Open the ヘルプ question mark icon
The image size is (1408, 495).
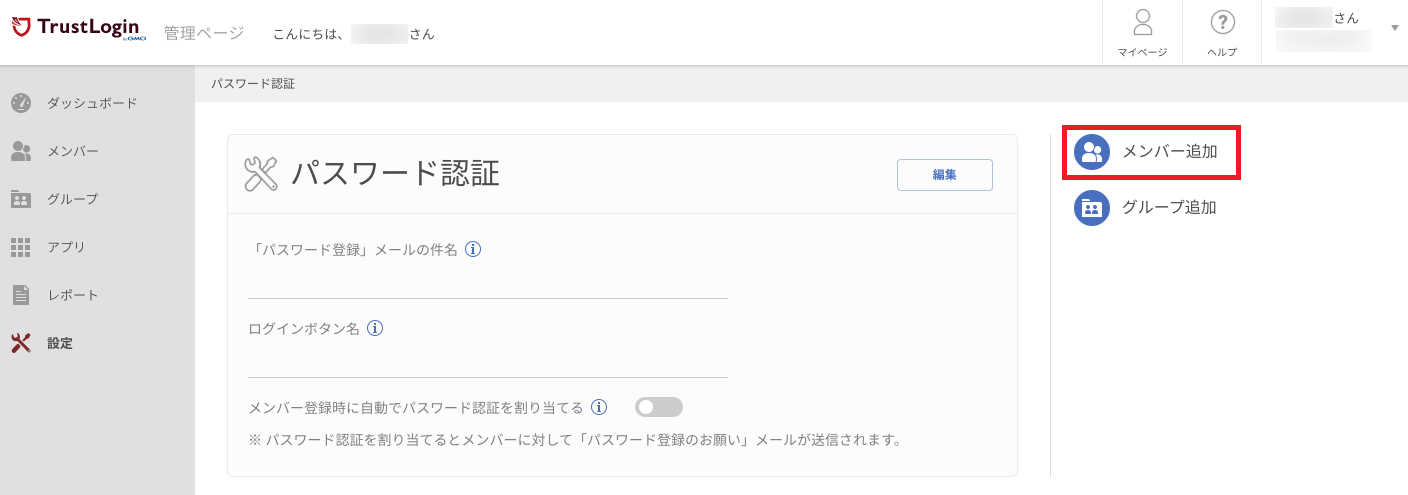(x=1222, y=22)
